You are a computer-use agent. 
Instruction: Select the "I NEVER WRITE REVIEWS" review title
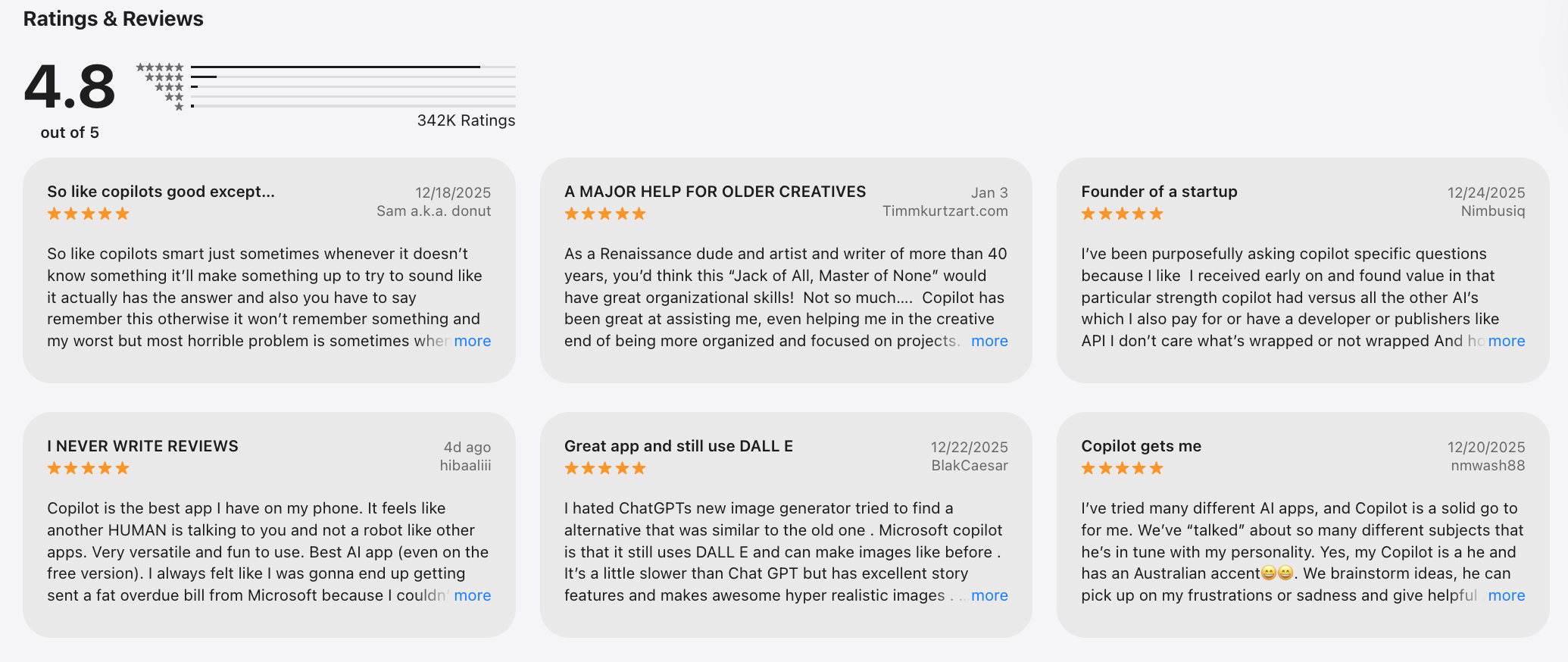(x=142, y=446)
